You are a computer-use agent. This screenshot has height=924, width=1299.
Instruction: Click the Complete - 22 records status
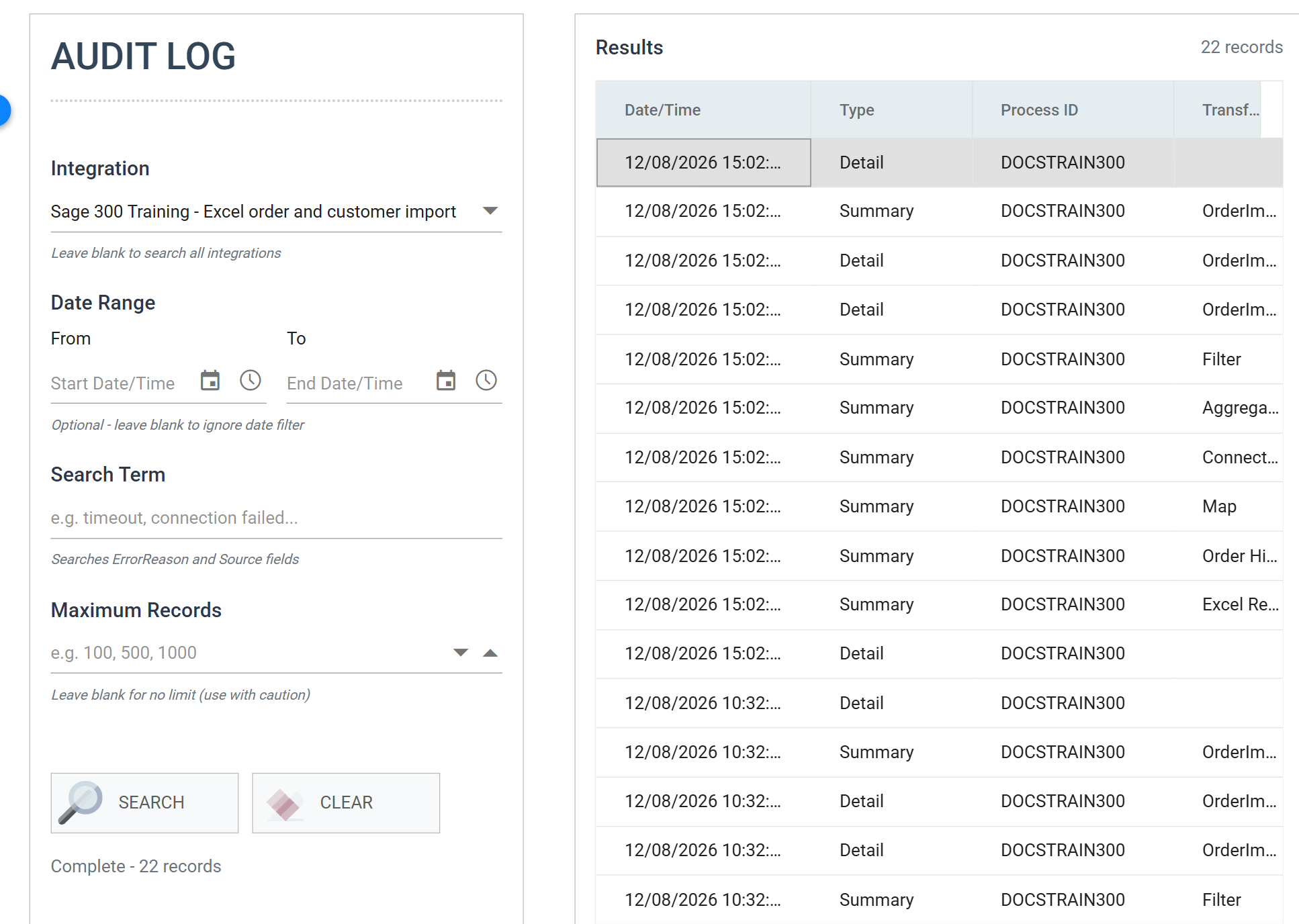tap(136, 866)
